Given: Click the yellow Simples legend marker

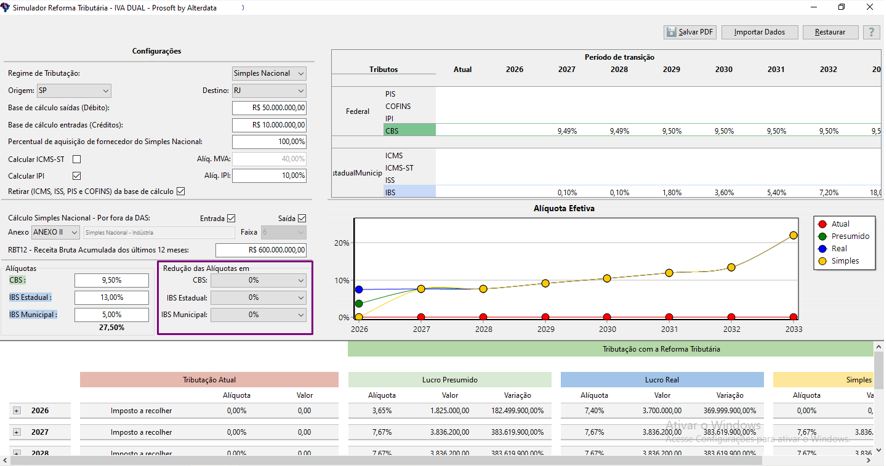Looking at the screenshot, I should (822, 261).
